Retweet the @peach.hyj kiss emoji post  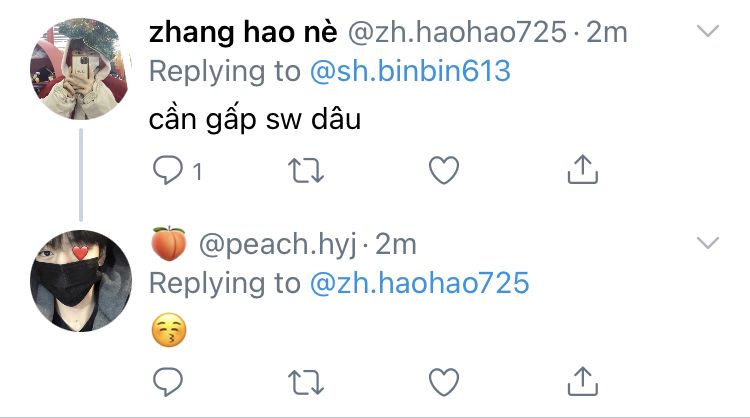[306, 383]
